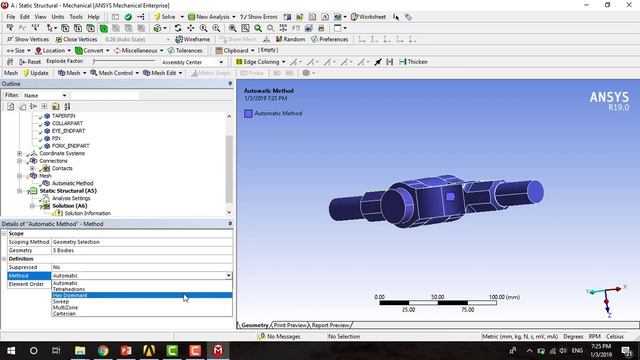Open PowerPoint from the taskbar
640x360 pixels.
[126, 351]
